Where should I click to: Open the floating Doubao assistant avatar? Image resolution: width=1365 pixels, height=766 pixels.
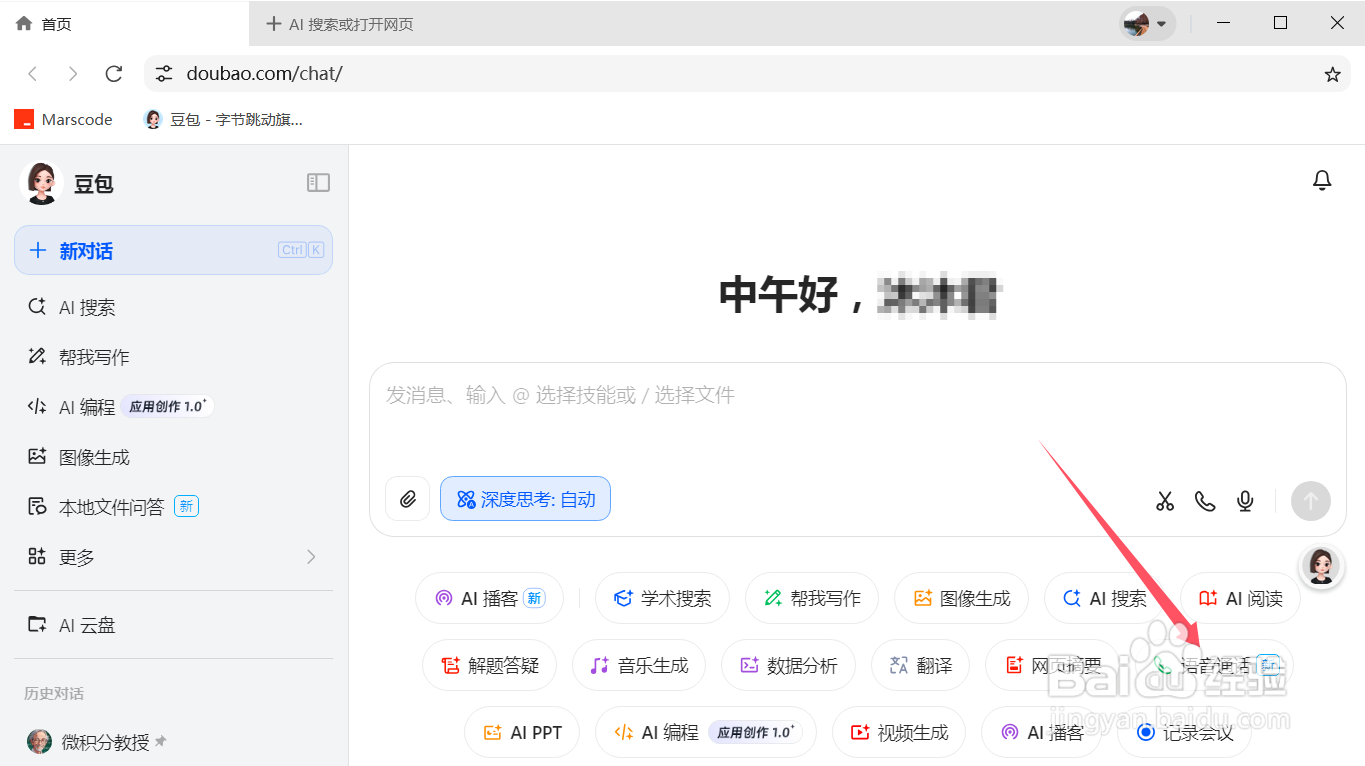tap(1320, 566)
